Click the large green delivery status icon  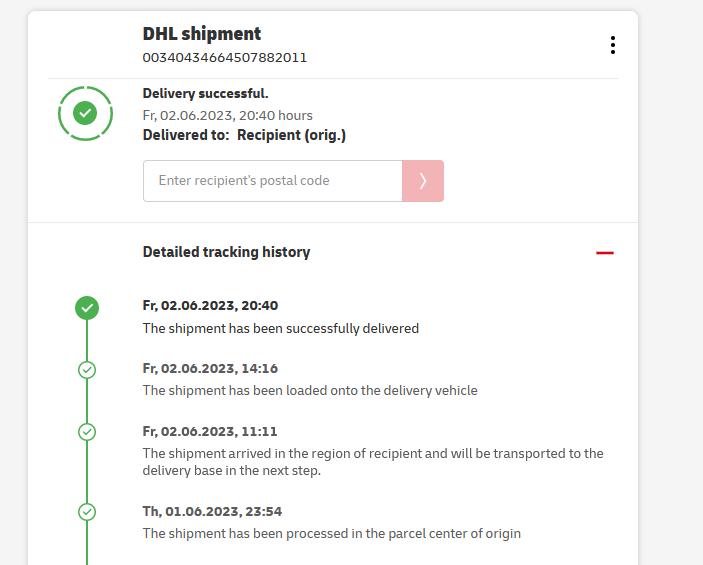[86, 113]
